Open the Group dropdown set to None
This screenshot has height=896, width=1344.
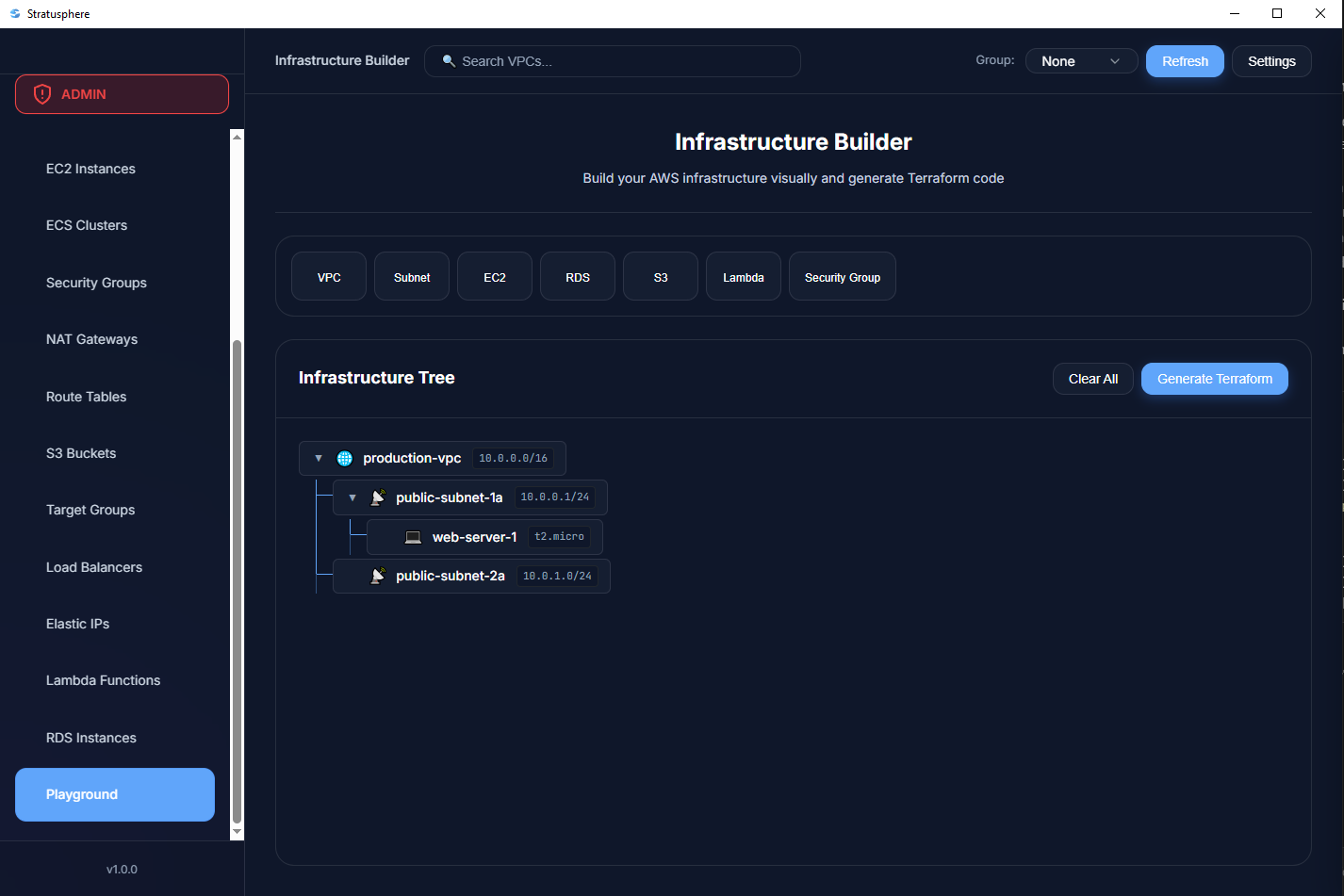[1081, 60]
